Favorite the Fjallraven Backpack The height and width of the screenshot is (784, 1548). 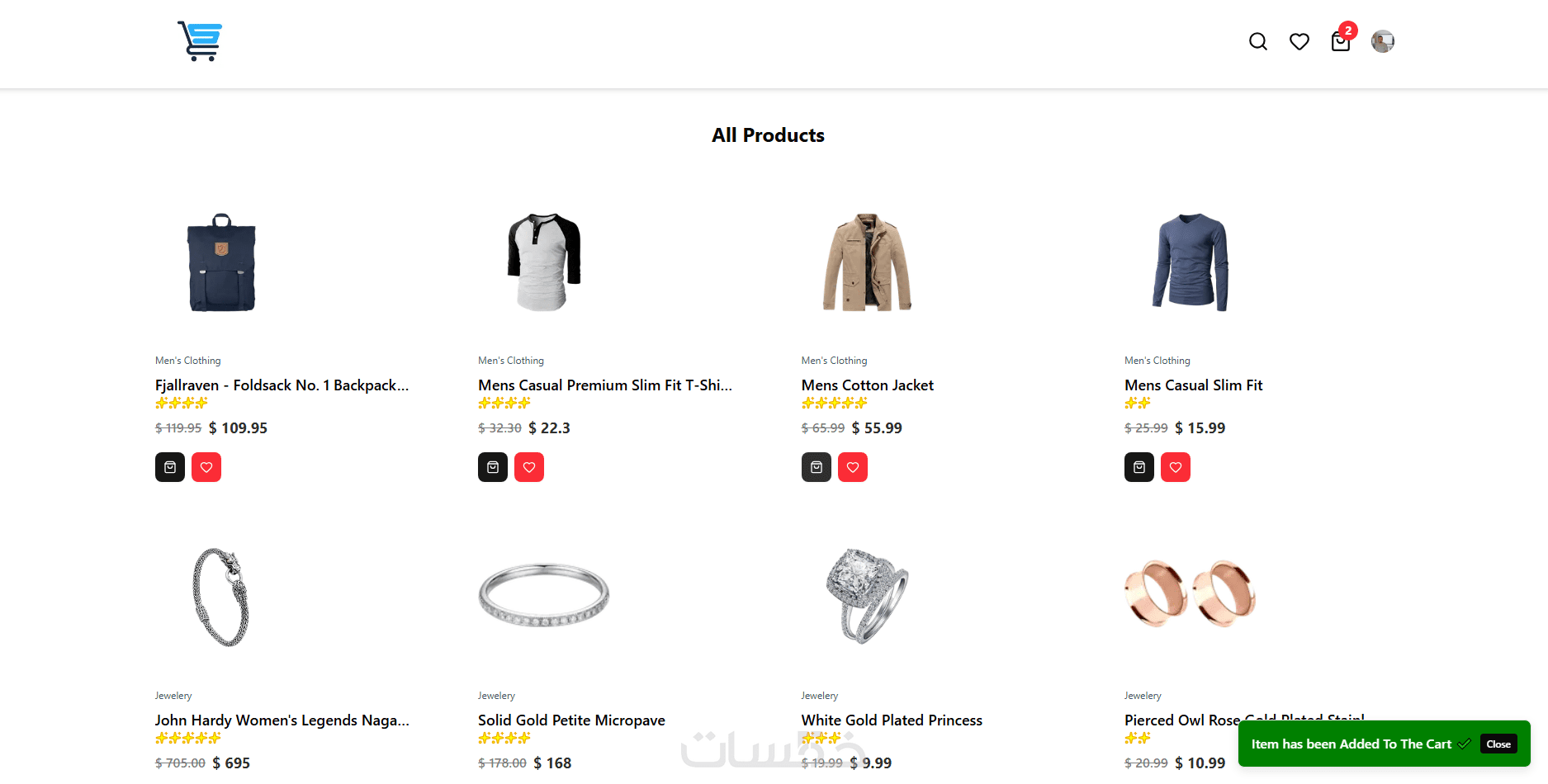click(x=206, y=467)
